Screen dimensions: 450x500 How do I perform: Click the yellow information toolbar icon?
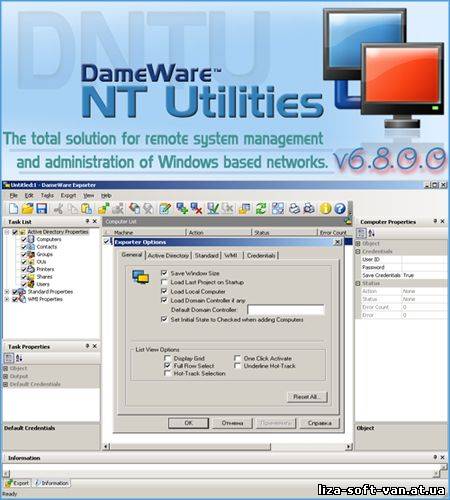point(325,209)
